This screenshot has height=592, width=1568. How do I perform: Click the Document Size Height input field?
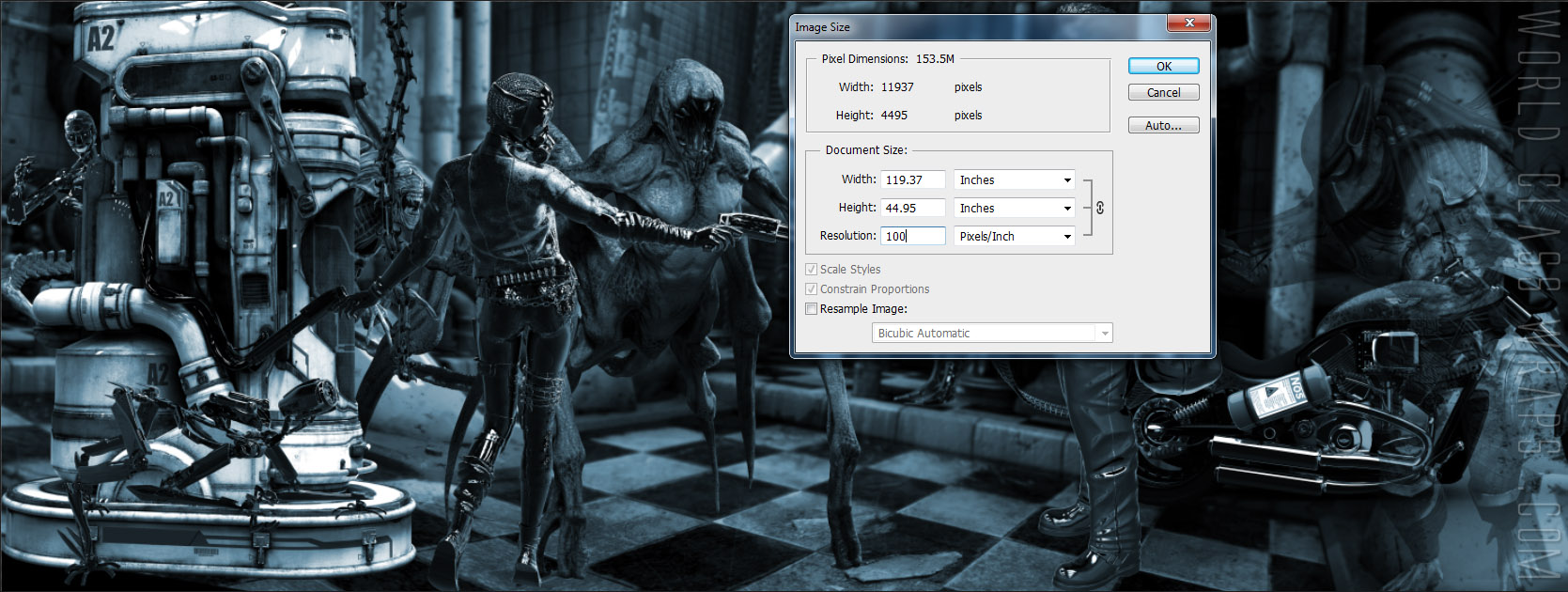913,208
